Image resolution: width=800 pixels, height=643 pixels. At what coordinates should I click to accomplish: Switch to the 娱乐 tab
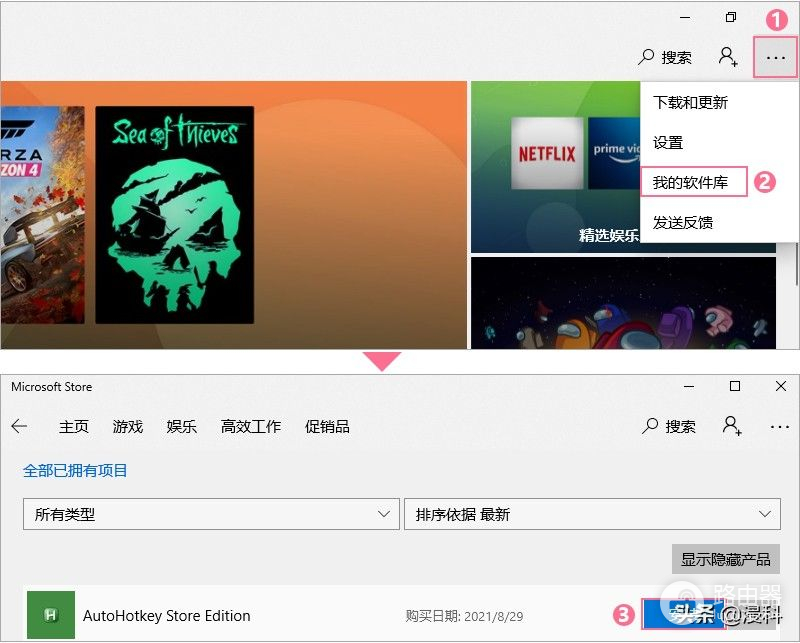tap(182, 427)
